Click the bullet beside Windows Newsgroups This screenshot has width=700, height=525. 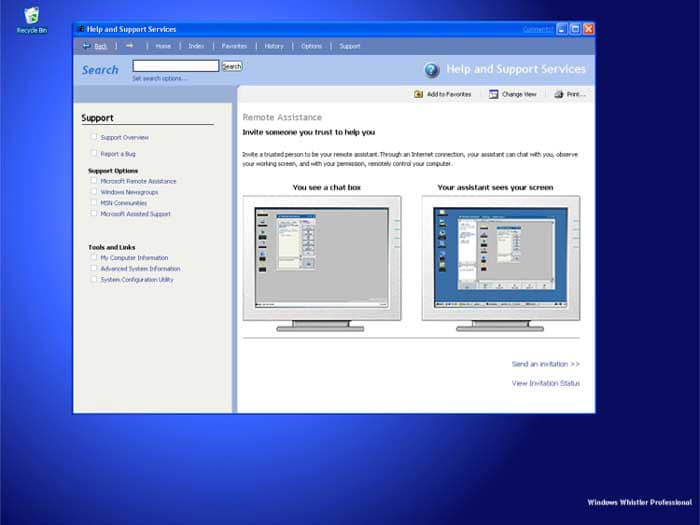93,192
